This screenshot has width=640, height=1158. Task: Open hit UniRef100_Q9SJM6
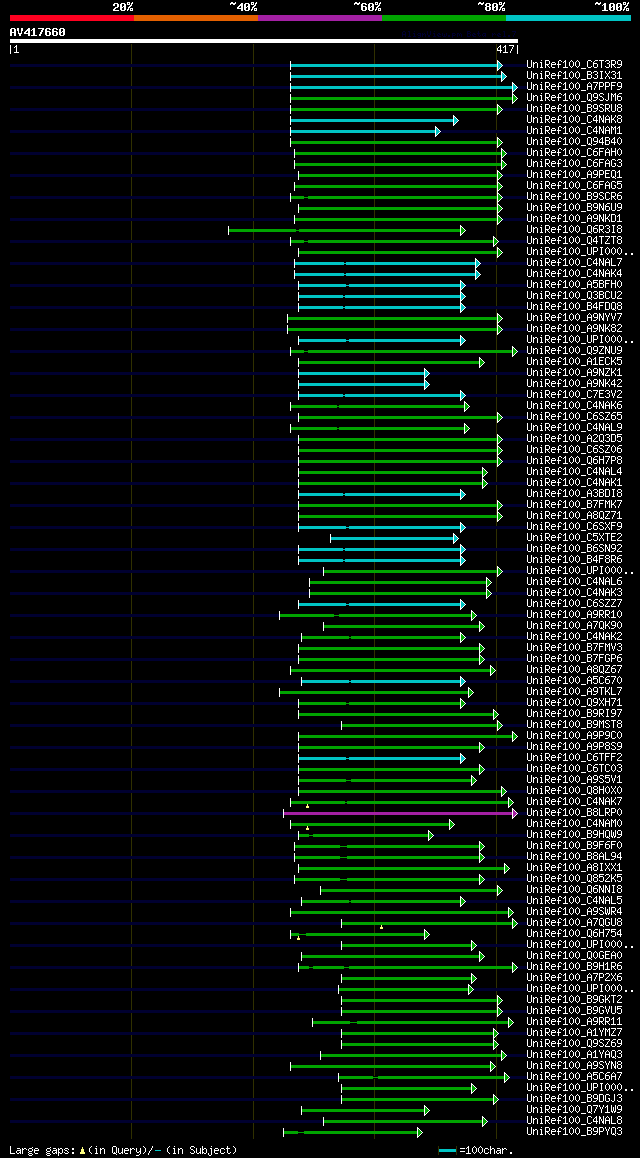tap(574, 97)
